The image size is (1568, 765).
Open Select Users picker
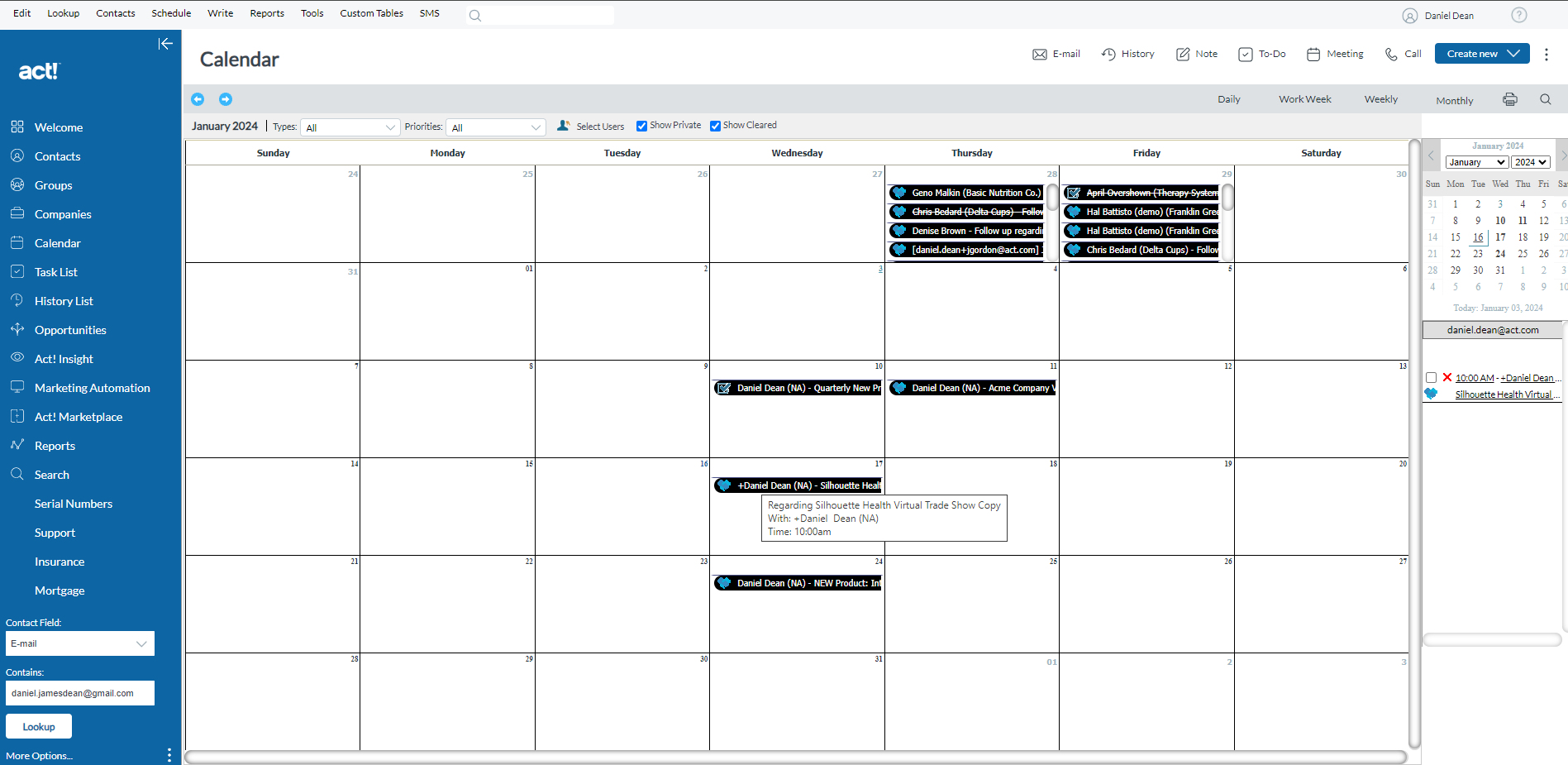click(x=591, y=126)
